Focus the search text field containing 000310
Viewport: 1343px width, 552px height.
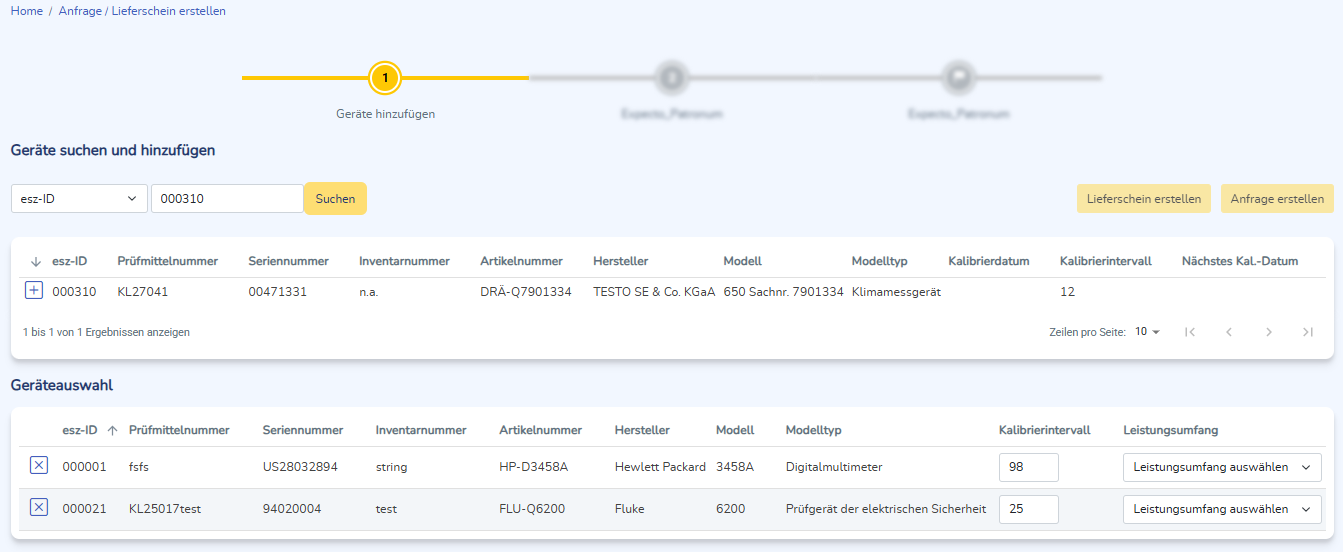(x=227, y=199)
